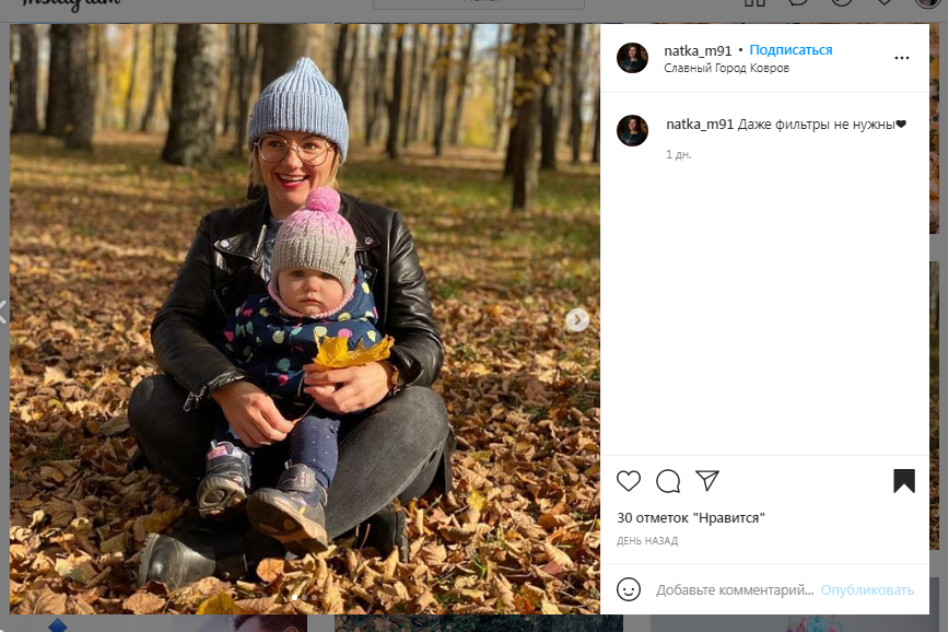This screenshot has height=632, width=948.
Task: Click the speech bubble comment icon
Action: (668, 481)
